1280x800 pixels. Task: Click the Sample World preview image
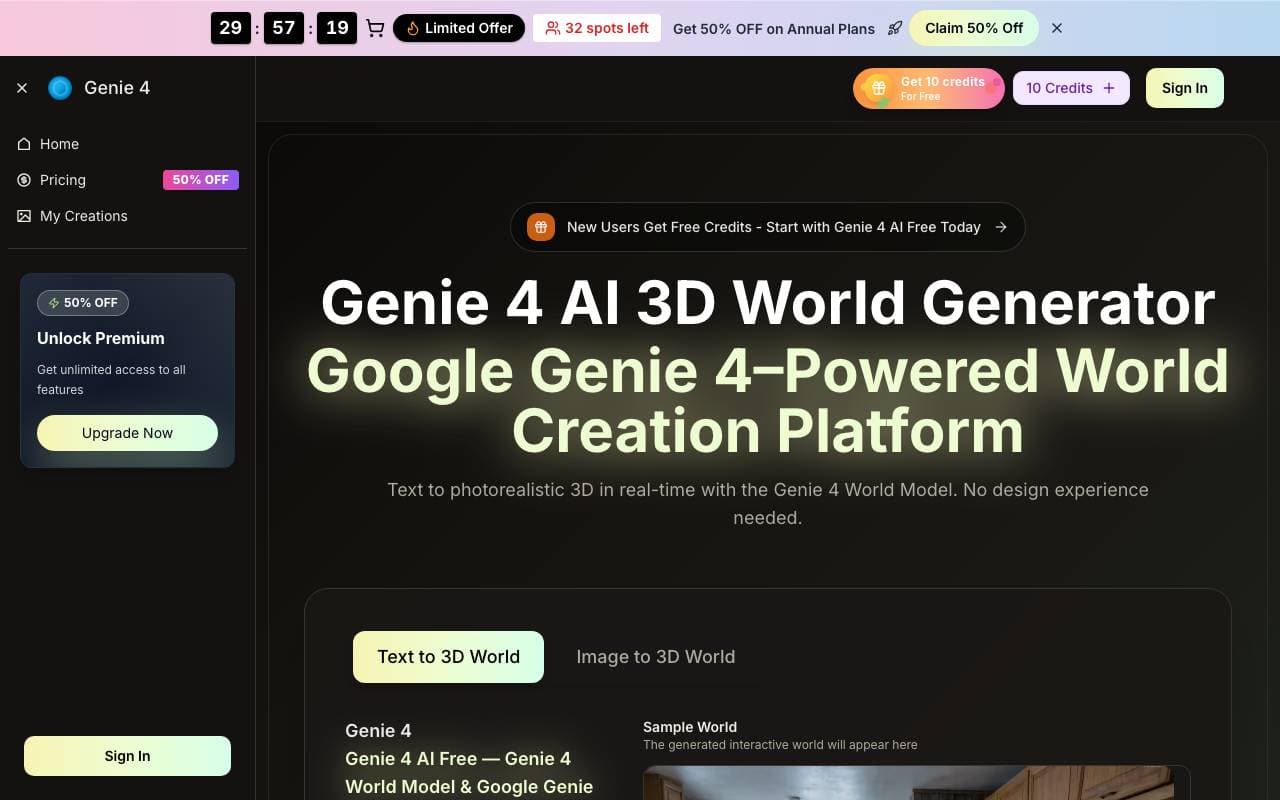[x=916, y=783]
